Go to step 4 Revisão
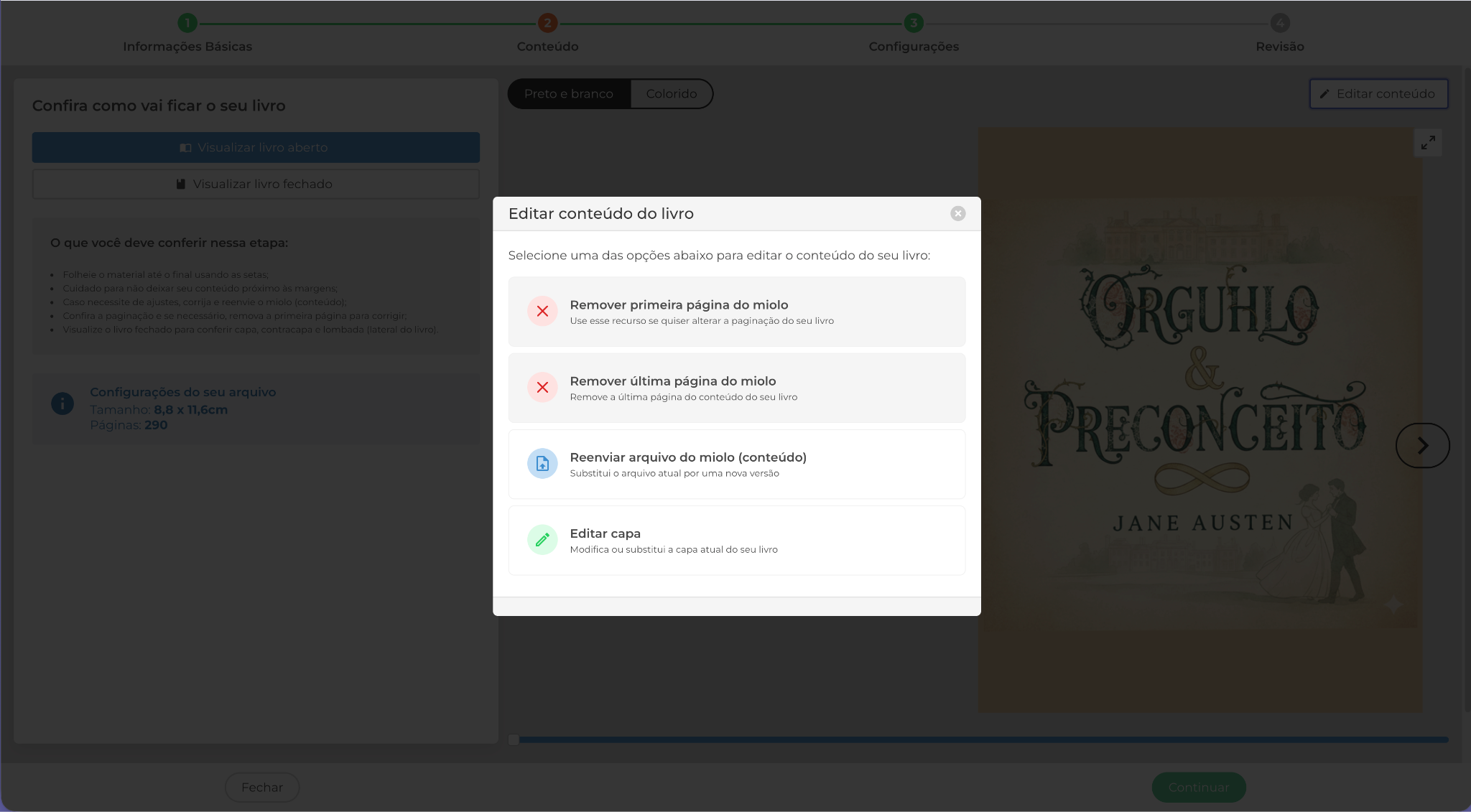The height and width of the screenshot is (812, 1471). point(1280,34)
